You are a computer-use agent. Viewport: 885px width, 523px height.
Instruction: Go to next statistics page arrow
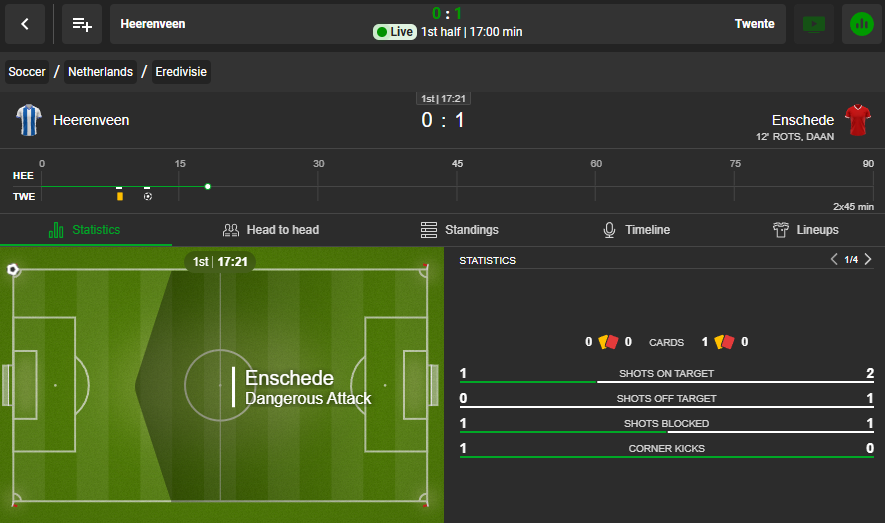[868, 259]
